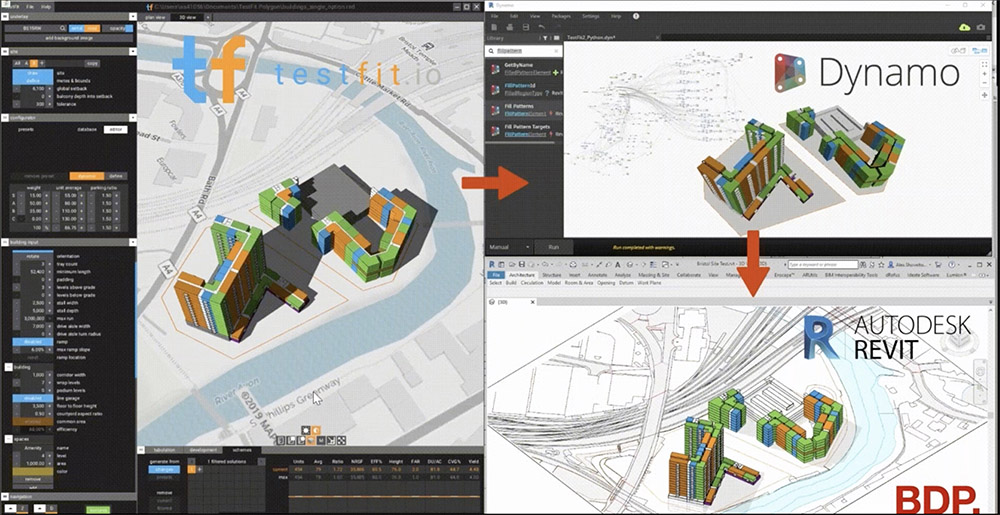Click the magnifier icon in TestFit underlay search
Viewport: 1000px width, 515px height.
pos(62,29)
